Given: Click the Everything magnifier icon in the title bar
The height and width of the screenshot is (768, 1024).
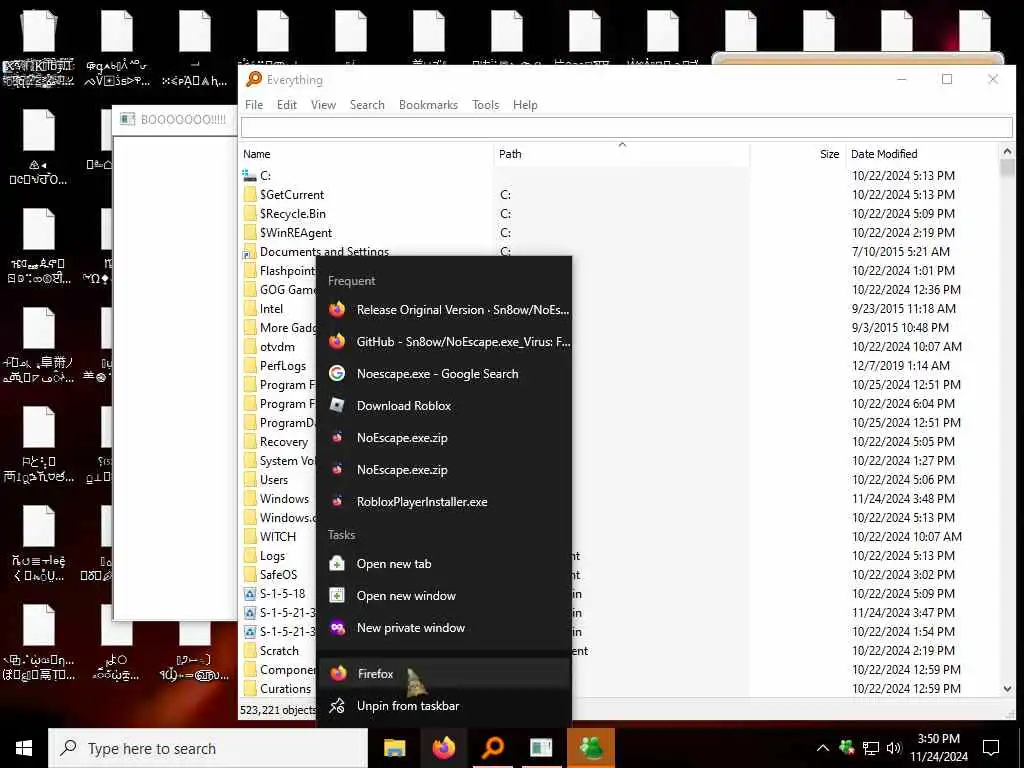Looking at the screenshot, I should (253, 79).
